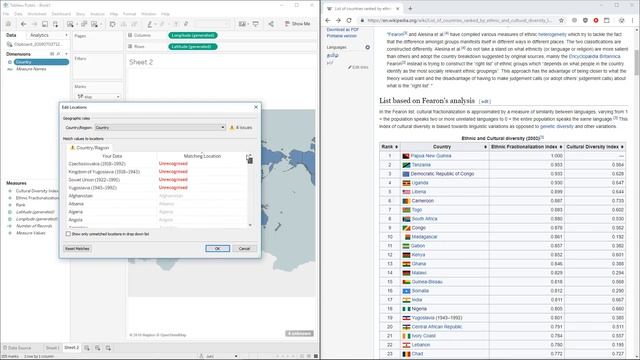
Task: Click the Chrome address bar URL
Action: 459,20
